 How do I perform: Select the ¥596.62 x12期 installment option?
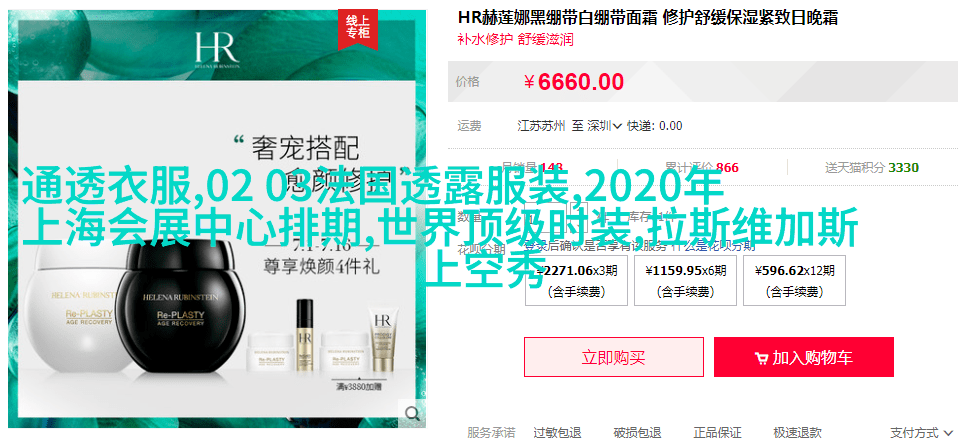tap(794, 280)
